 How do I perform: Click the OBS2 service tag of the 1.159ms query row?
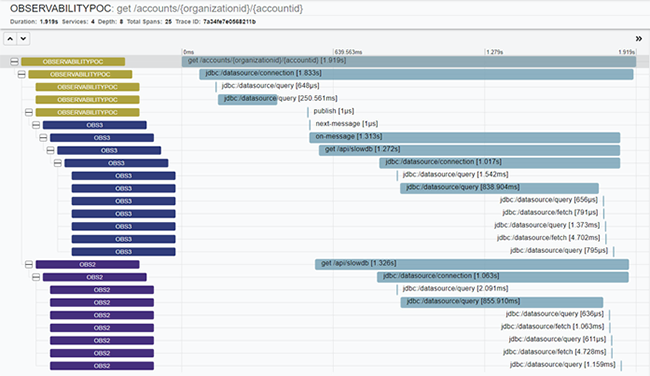(x=102, y=366)
